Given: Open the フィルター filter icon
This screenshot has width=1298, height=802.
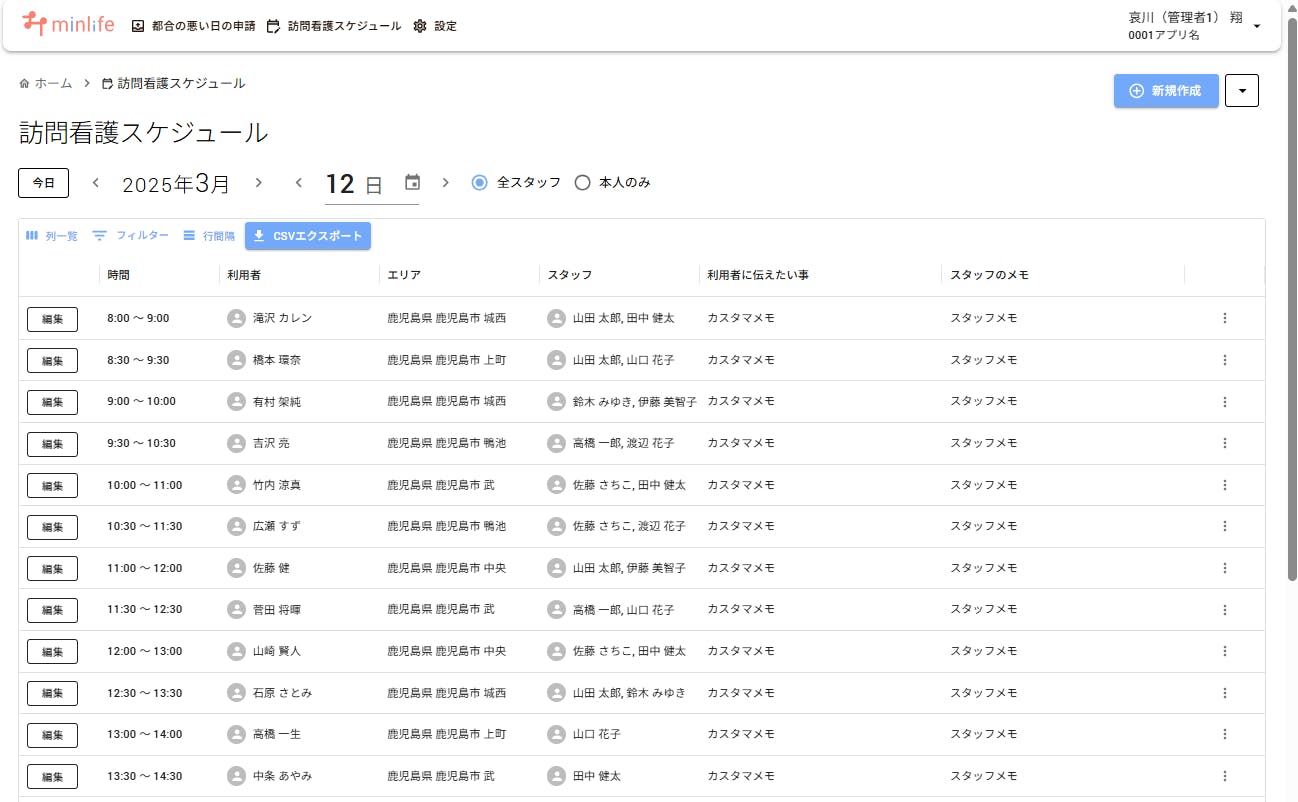Looking at the screenshot, I should [x=100, y=236].
